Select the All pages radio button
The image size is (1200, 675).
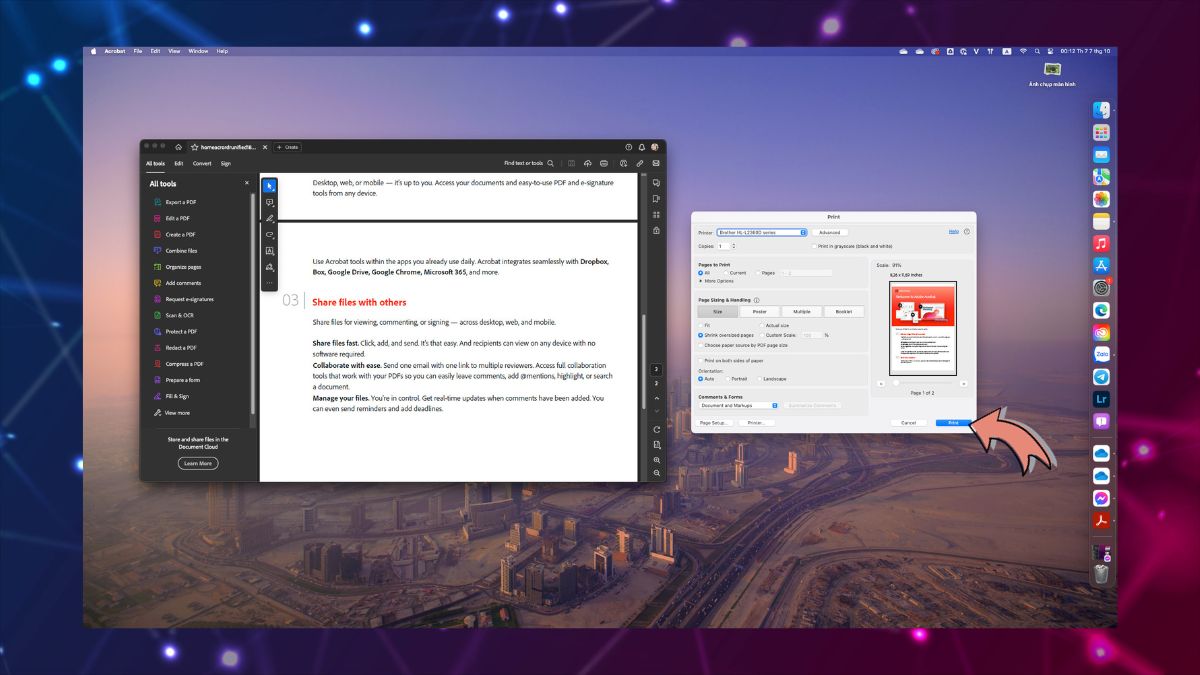701,272
